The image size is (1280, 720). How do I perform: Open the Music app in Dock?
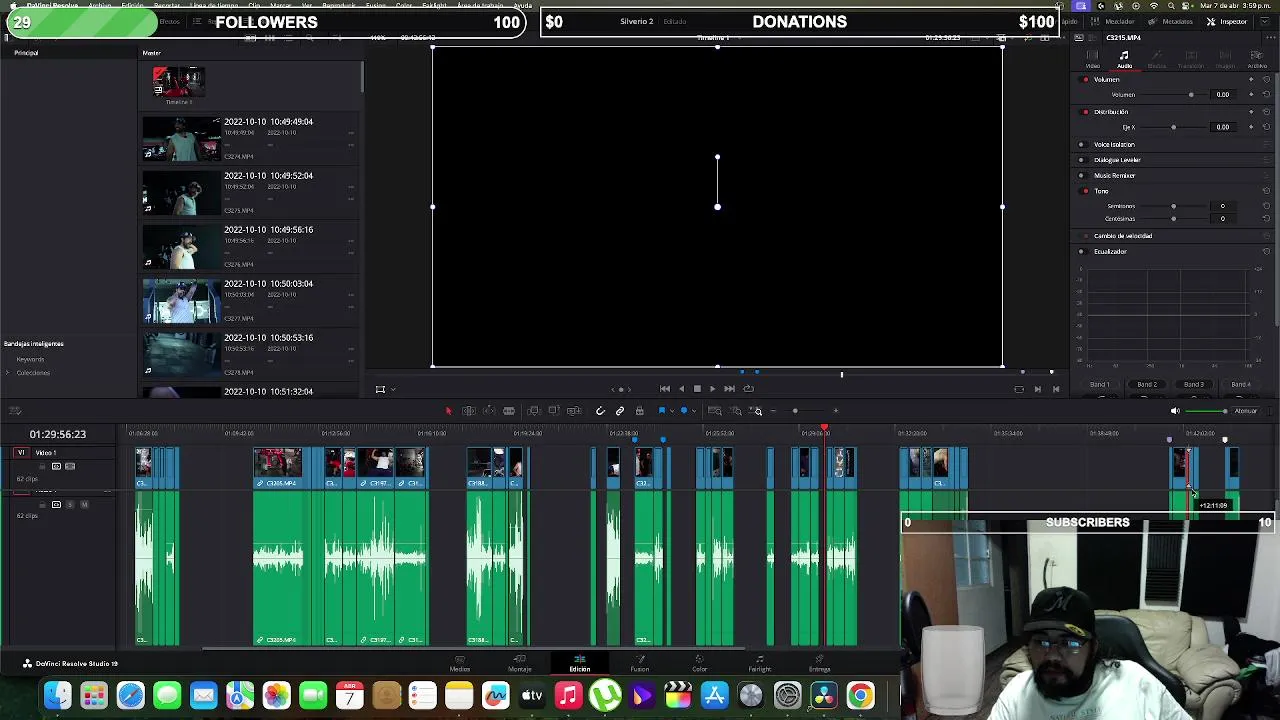click(568, 695)
